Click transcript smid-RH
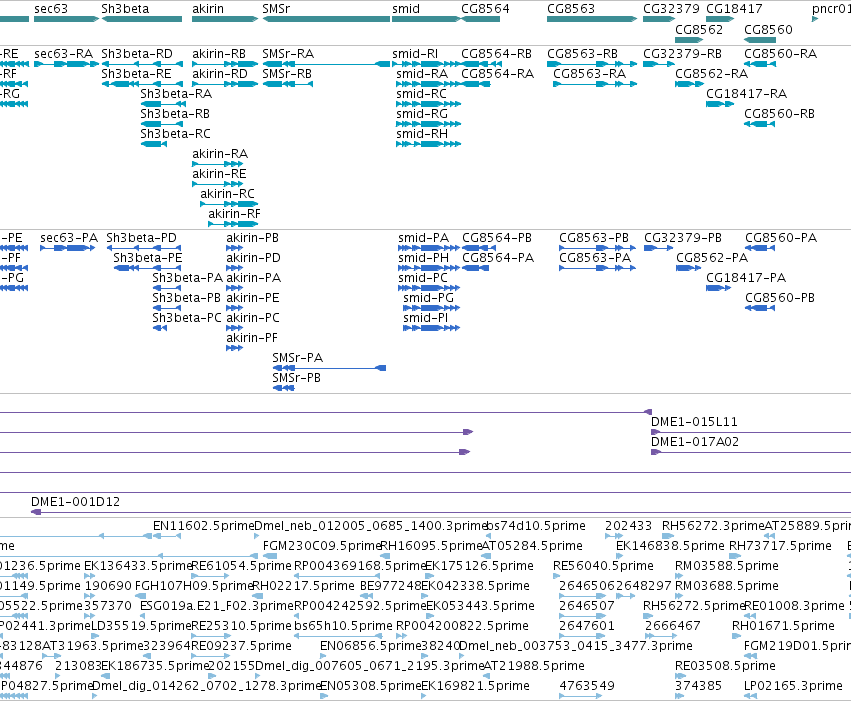851x701 pixels. pos(422,134)
